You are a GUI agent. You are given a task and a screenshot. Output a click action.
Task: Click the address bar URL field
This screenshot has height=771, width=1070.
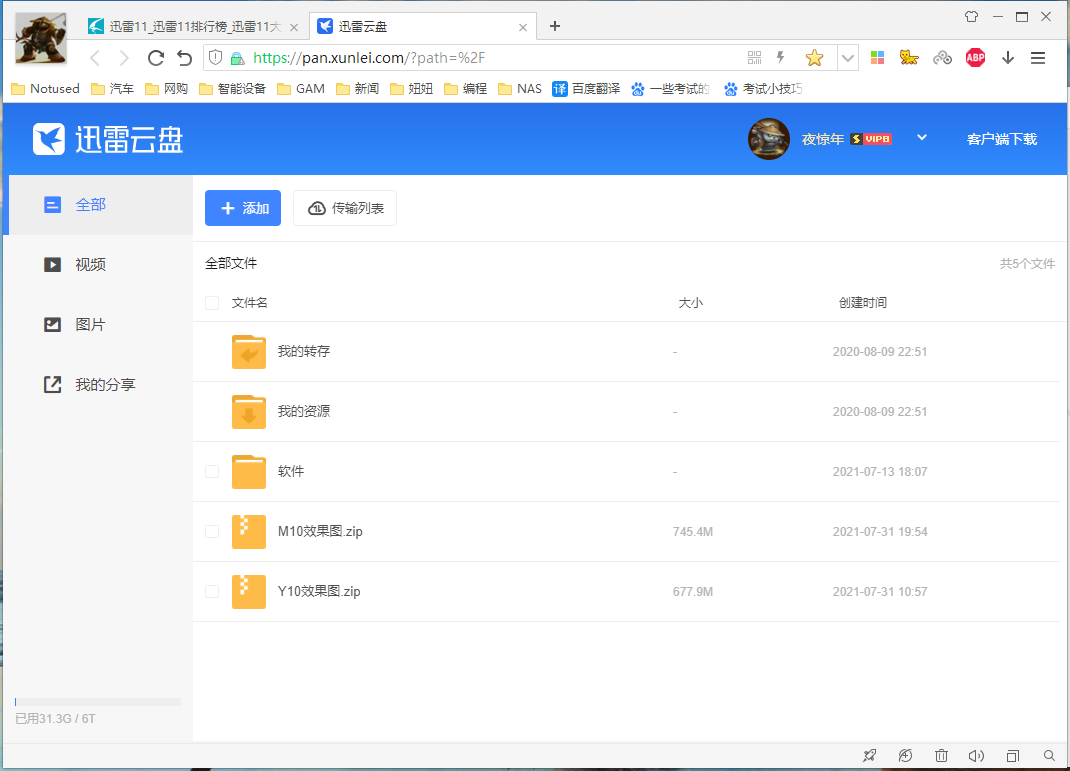pyautogui.click(x=478, y=58)
